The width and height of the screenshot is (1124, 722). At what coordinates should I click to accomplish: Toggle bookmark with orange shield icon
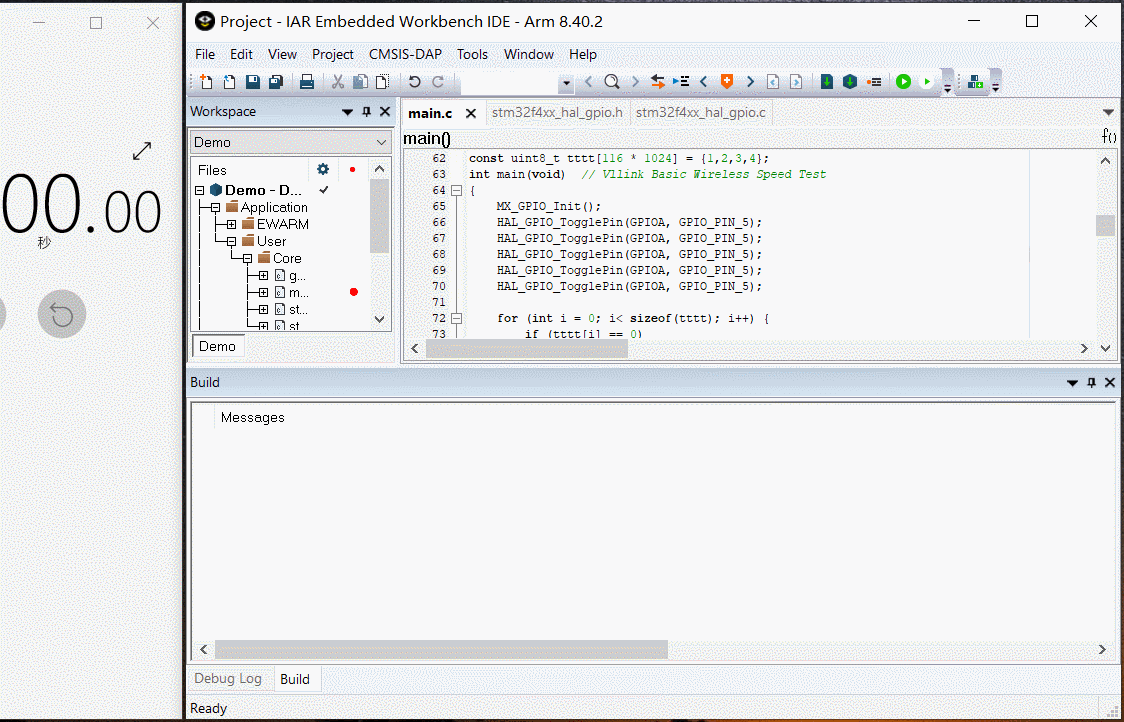pos(727,82)
